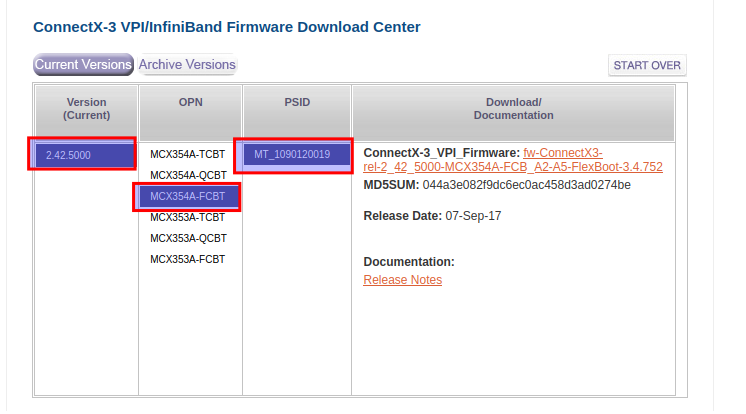
Task: Select PSID MT_1090120019
Action: (x=293, y=154)
